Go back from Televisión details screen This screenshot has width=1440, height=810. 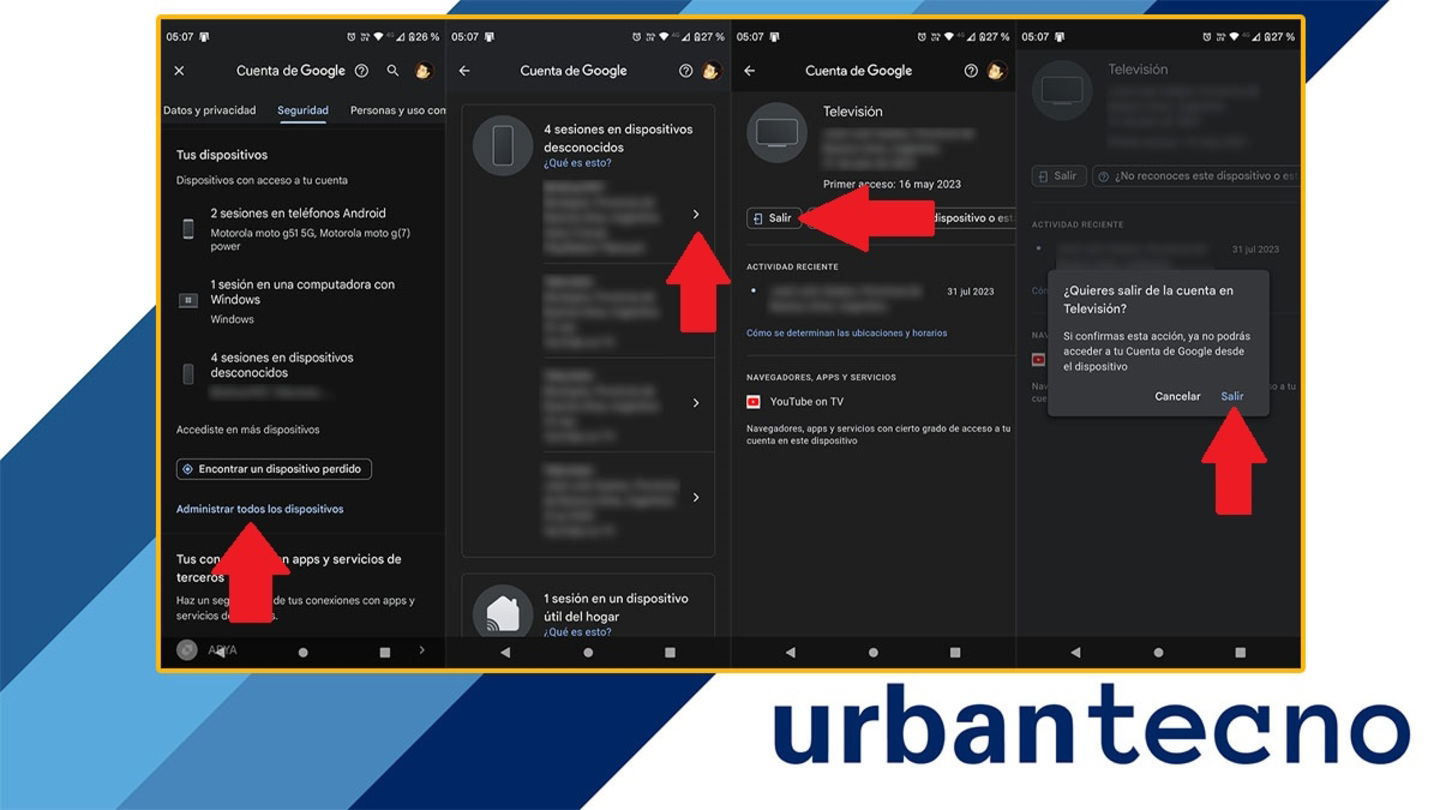pyautogui.click(x=749, y=71)
